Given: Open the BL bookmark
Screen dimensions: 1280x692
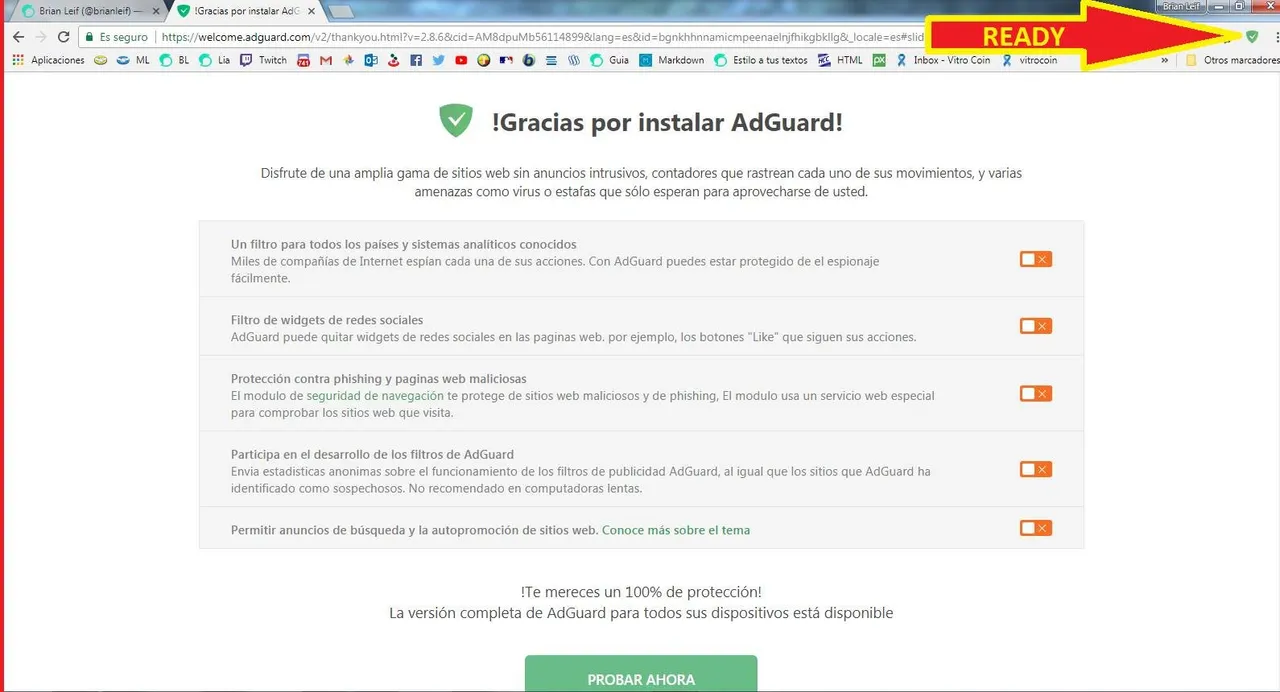Looking at the screenshot, I should tap(175, 60).
